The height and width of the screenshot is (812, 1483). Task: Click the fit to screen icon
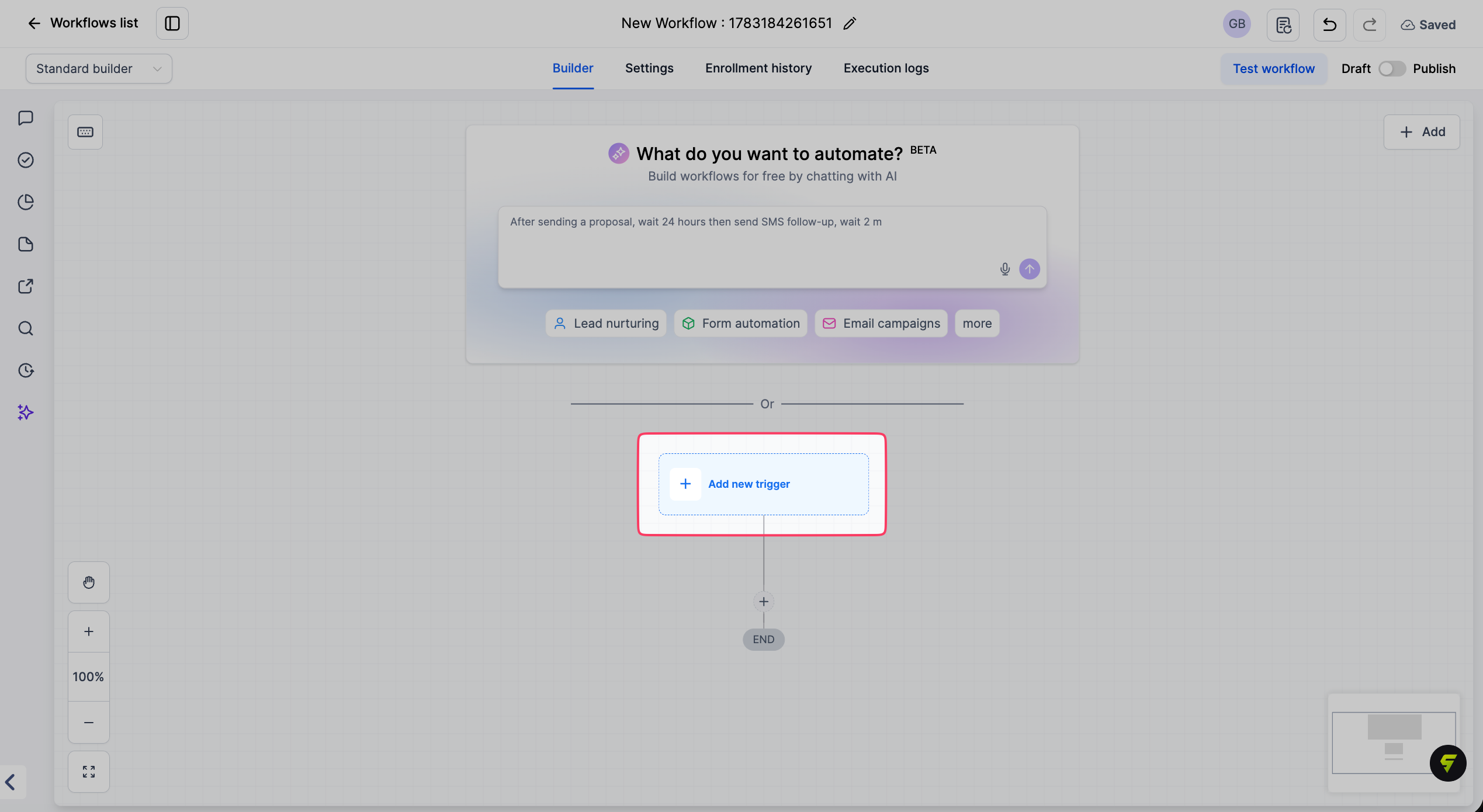[89, 772]
